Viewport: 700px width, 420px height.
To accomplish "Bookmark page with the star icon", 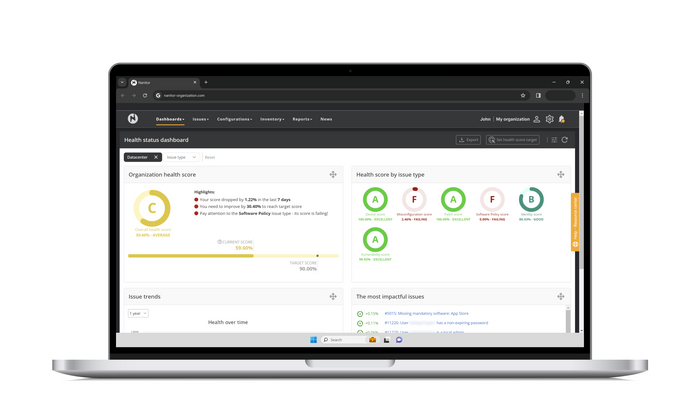I will click(x=523, y=95).
